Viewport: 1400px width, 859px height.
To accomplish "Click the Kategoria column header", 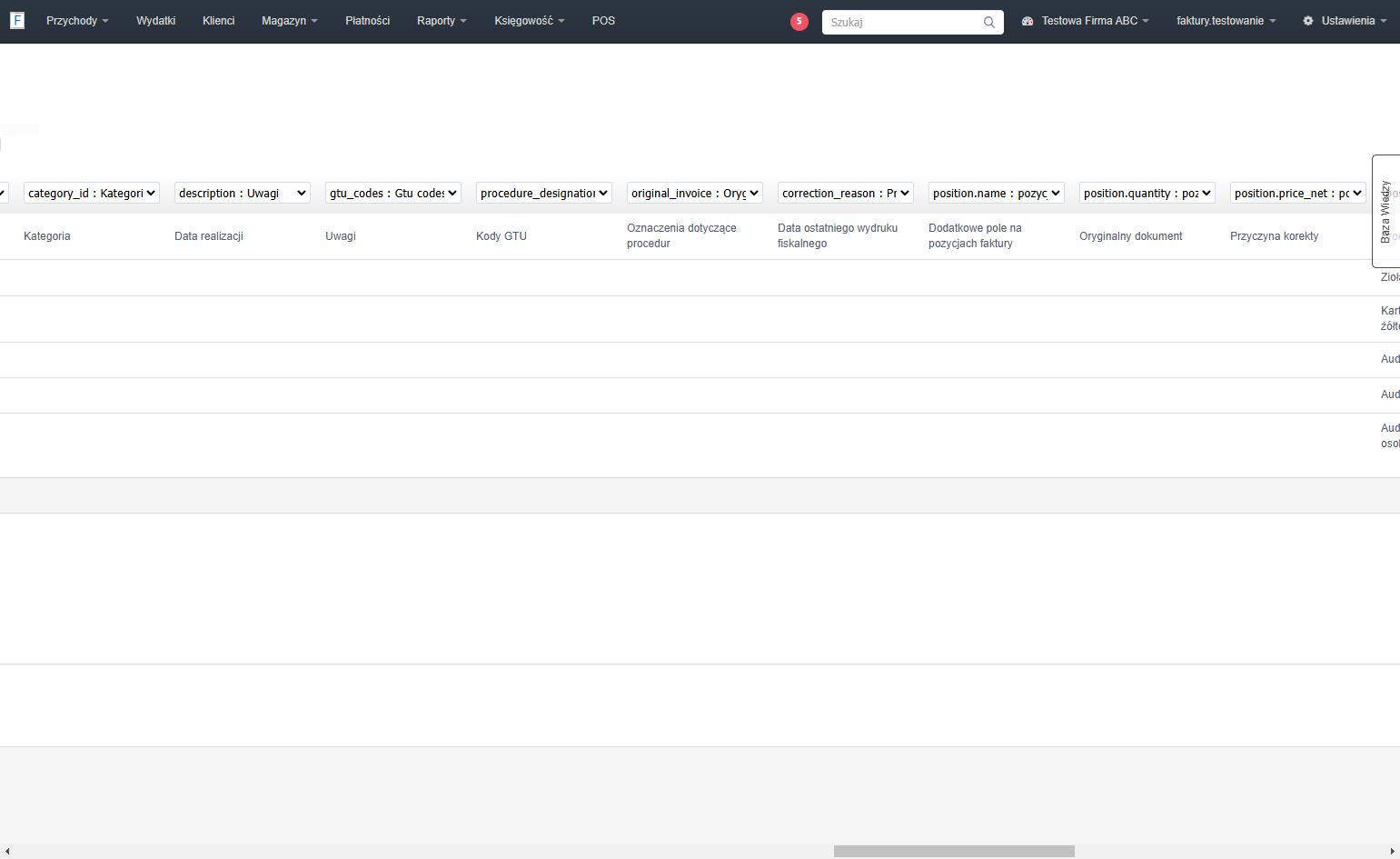I will tap(47, 236).
